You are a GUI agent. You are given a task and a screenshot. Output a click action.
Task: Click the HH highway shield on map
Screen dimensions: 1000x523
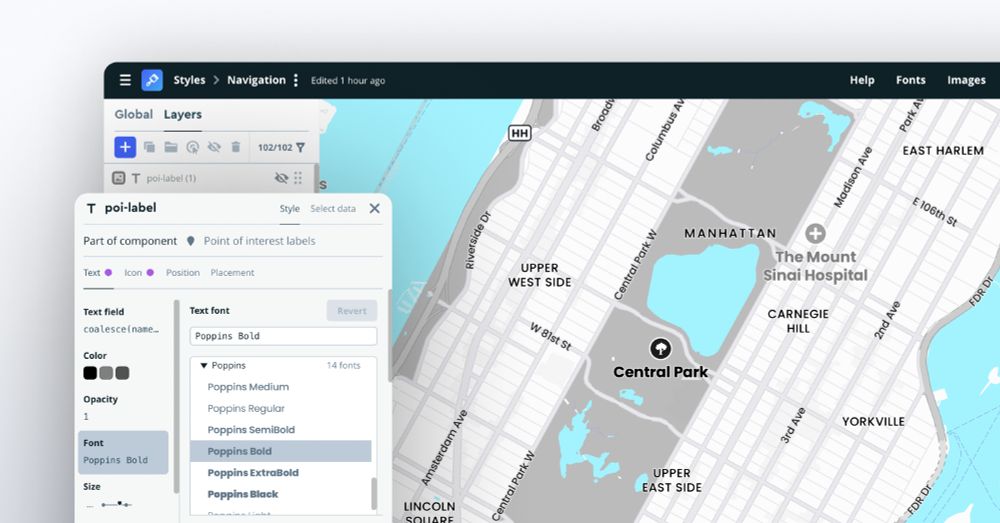coord(520,133)
